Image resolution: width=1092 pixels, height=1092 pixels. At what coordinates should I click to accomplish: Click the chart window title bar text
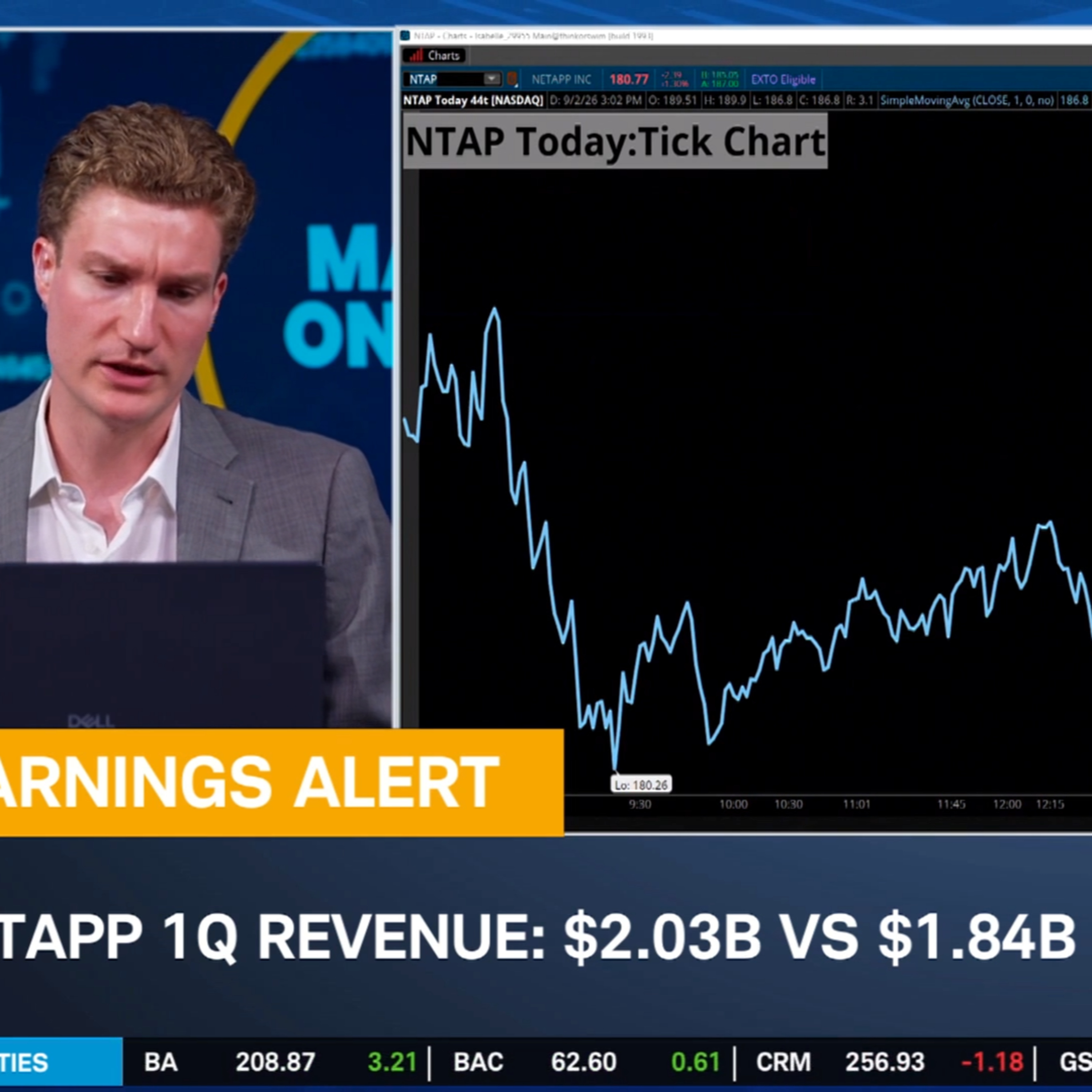[533, 36]
